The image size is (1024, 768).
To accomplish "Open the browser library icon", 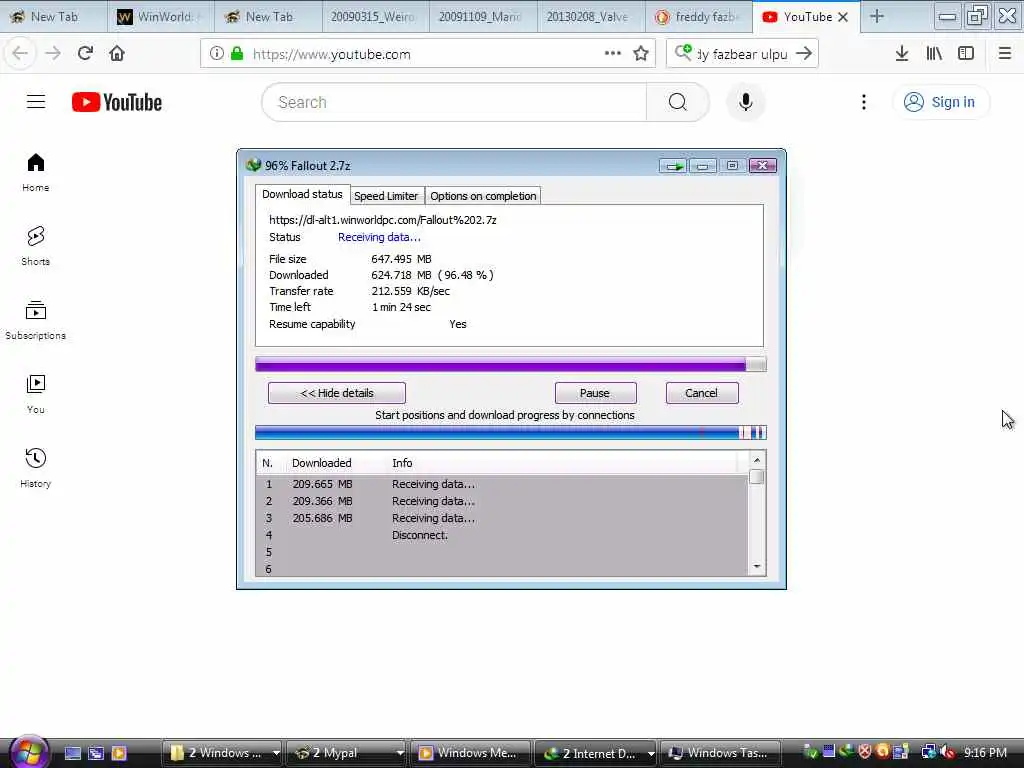I will point(934,54).
